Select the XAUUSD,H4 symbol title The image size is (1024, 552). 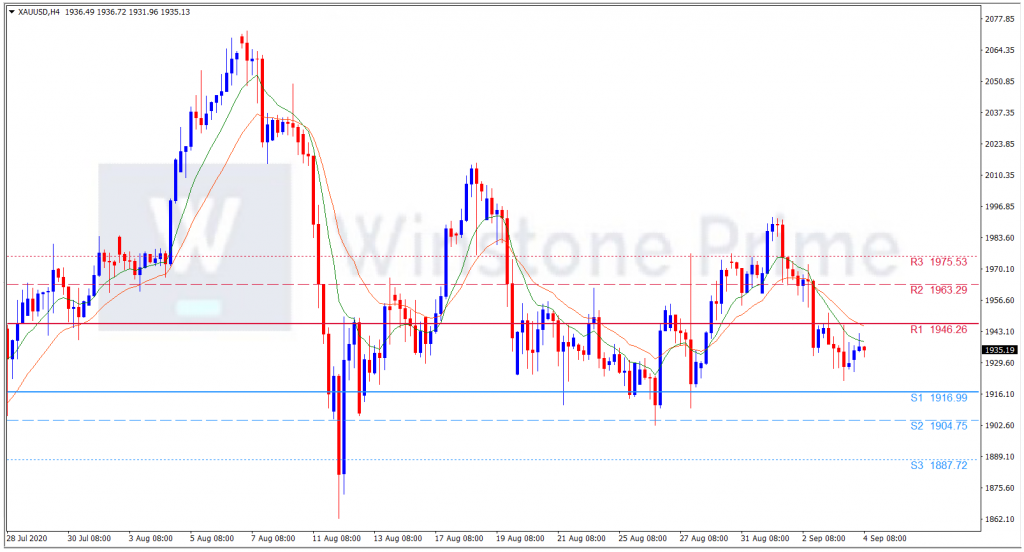click(38, 11)
